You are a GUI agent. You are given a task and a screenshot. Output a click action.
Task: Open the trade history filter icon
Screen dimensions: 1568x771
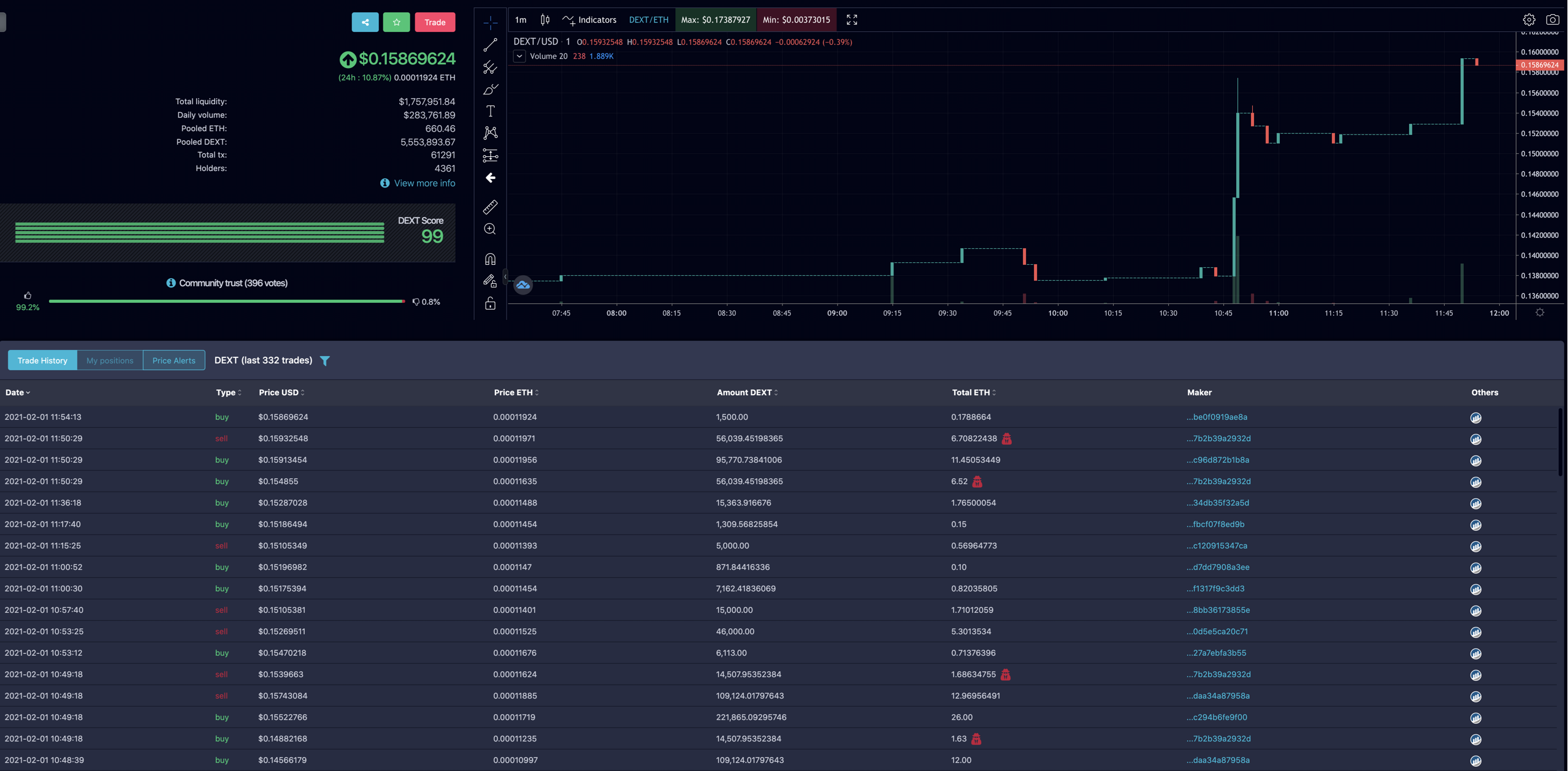pos(325,360)
